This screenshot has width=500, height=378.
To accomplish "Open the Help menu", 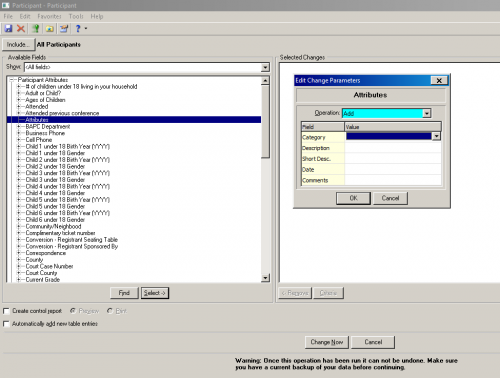I will pos(97,16).
